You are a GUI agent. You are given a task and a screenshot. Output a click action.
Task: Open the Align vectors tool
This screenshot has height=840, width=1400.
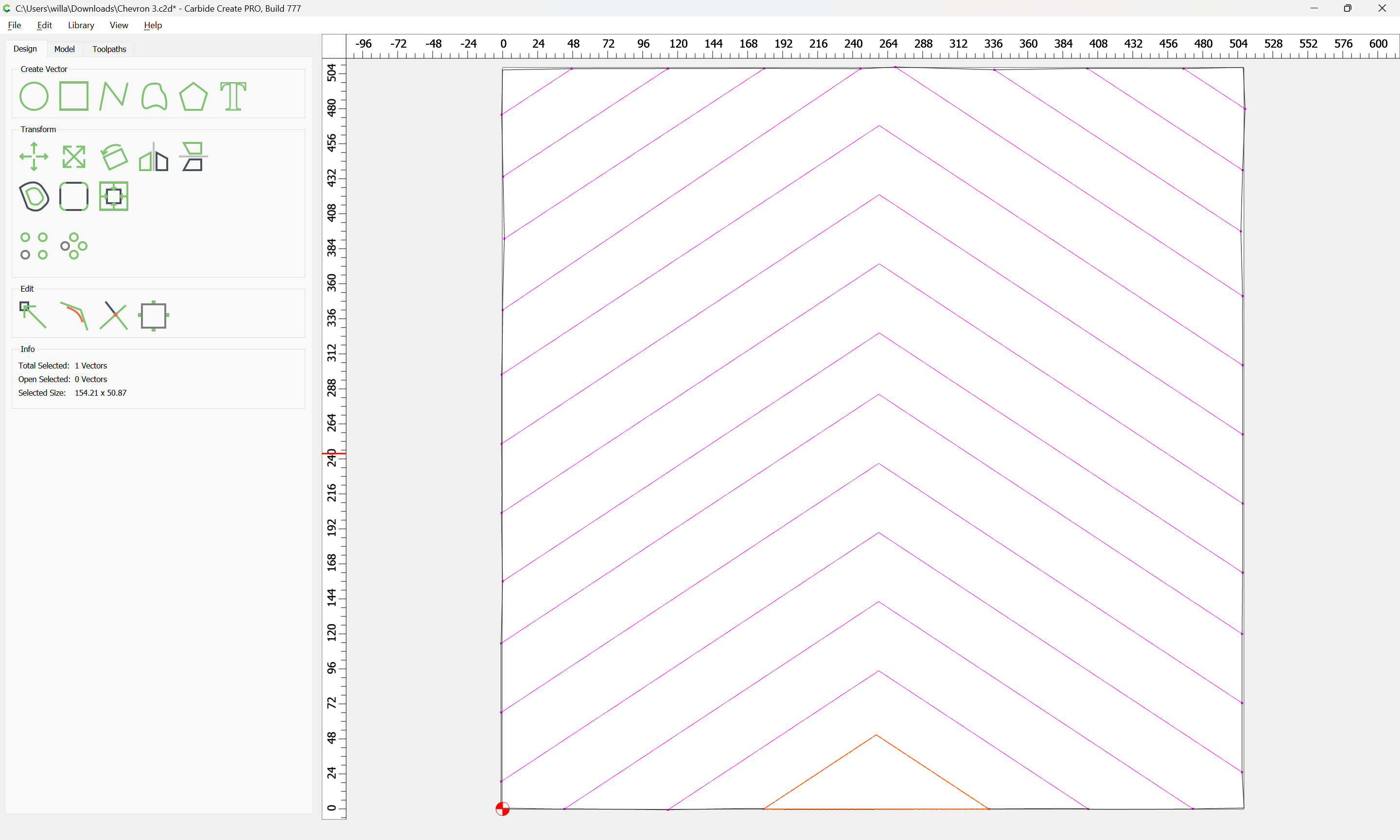click(193, 157)
